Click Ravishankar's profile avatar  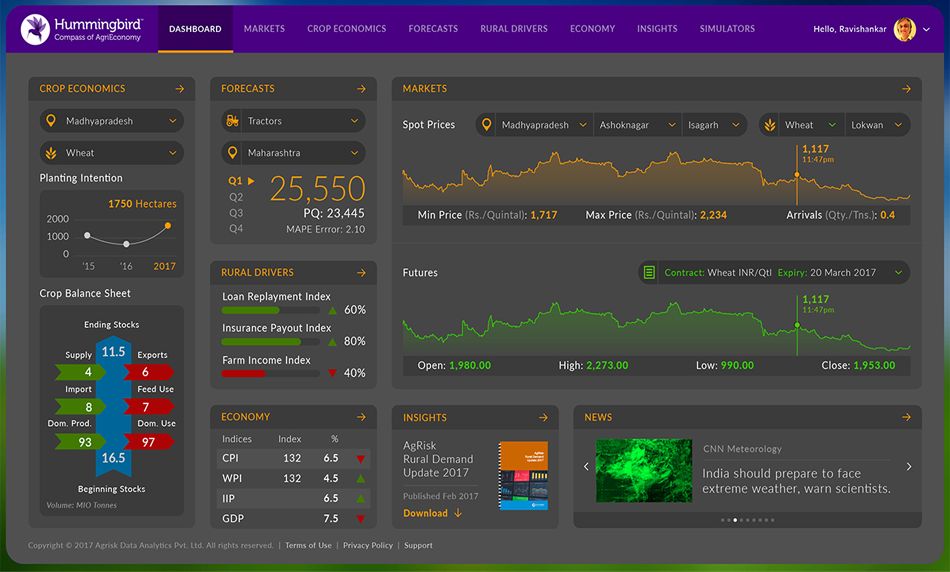tap(904, 29)
